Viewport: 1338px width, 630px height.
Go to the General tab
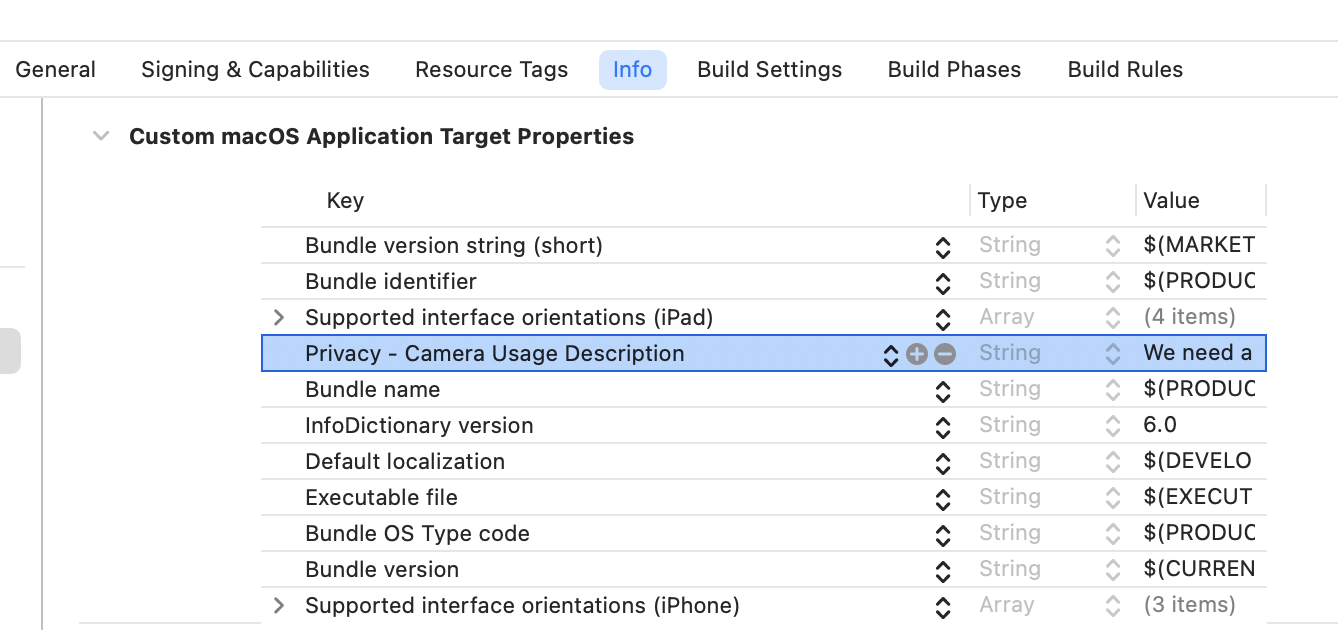pos(56,70)
